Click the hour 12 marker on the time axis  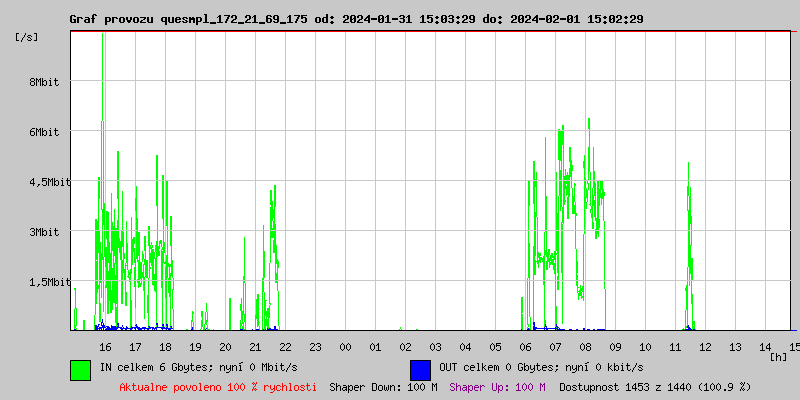705,346
